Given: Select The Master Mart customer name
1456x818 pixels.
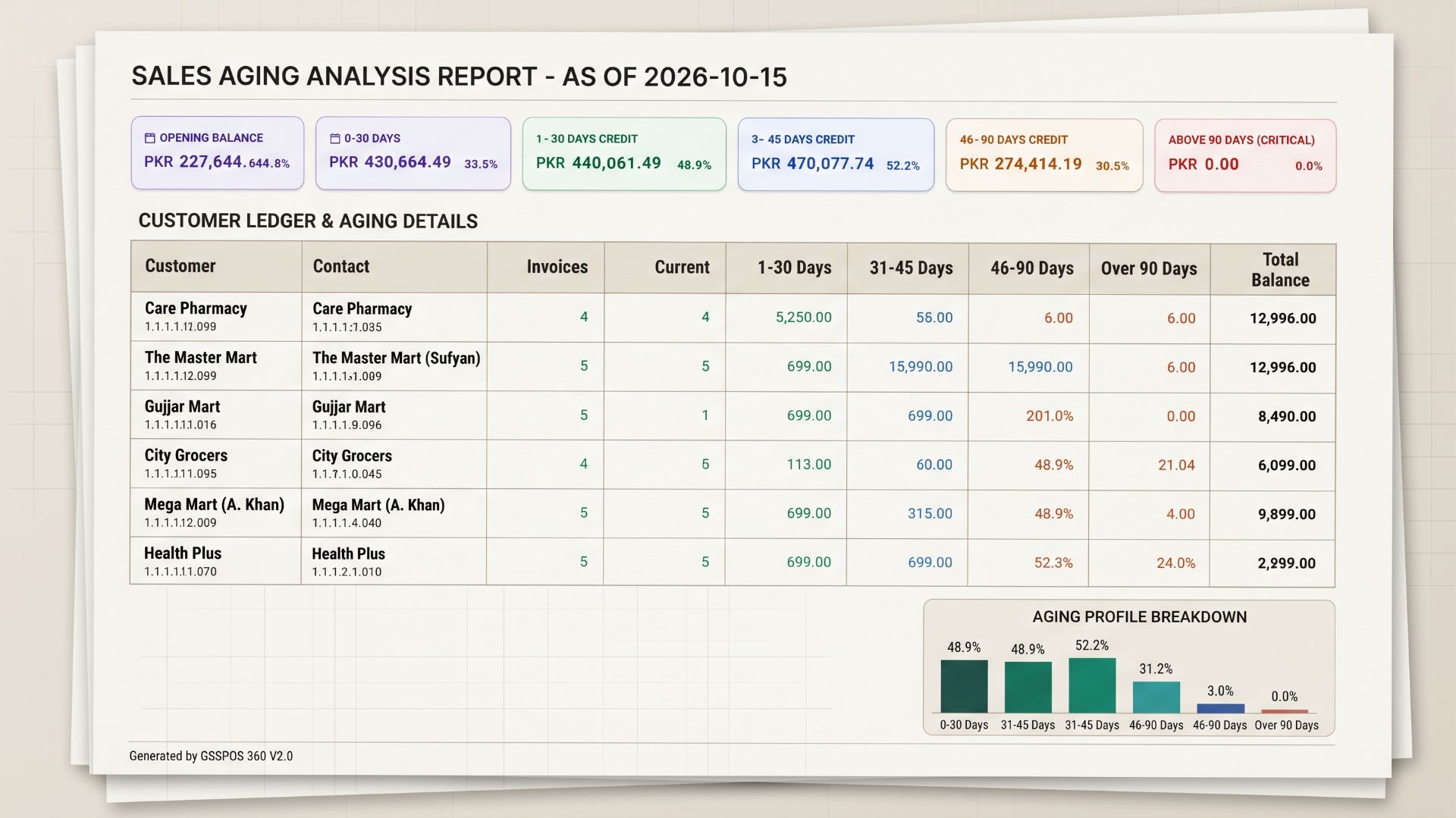Looking at the screenshot, I should coord(201,357).
